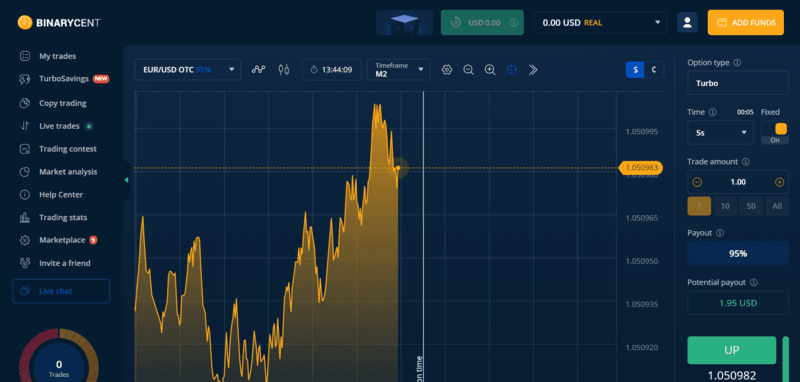Viewport: 800px width, 382px height.
Task: Decrease trade amount with minus
Action: [697, 182]
